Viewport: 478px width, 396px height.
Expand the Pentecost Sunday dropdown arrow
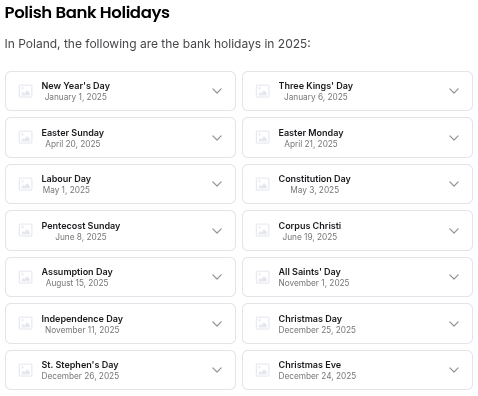coord(217,231)
